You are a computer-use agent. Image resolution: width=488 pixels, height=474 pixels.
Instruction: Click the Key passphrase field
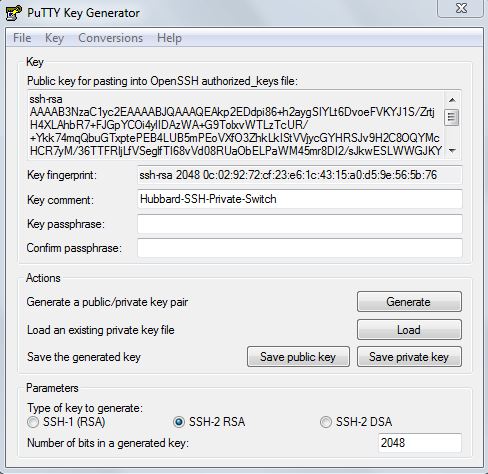click(x=300, y=224)
